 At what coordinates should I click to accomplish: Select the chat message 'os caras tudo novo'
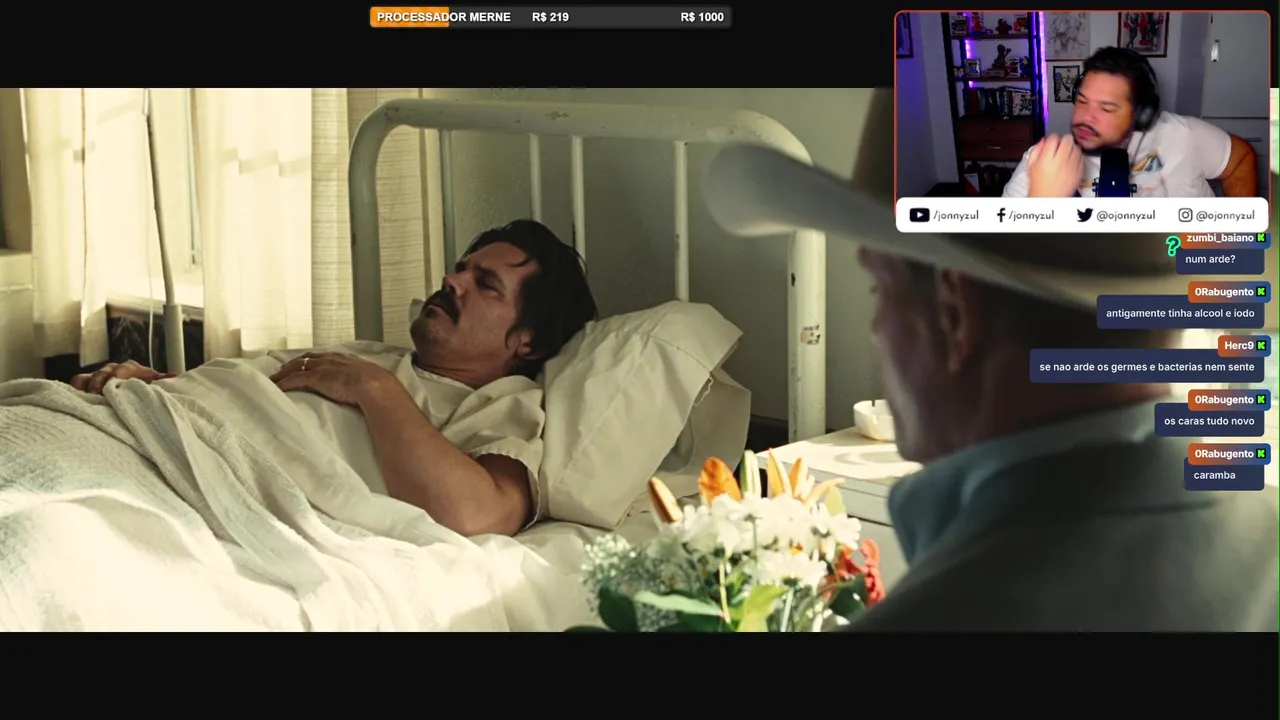point(1209,421)
